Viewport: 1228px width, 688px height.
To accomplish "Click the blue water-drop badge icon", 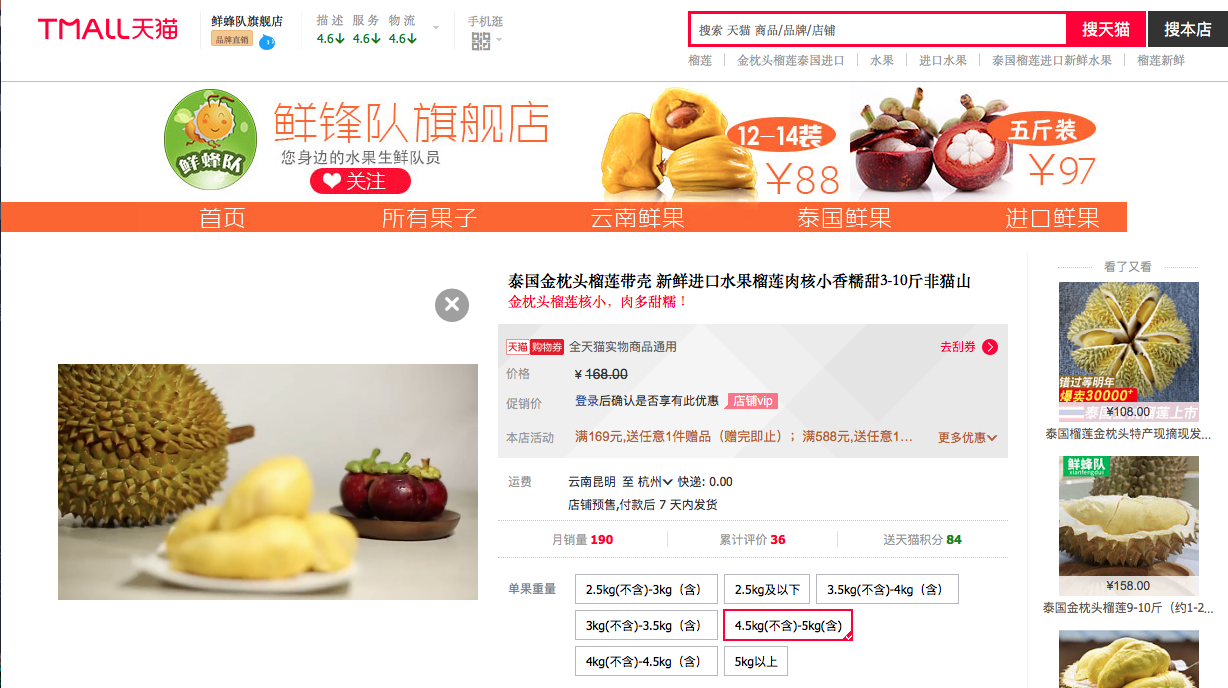I will point(266,41).
